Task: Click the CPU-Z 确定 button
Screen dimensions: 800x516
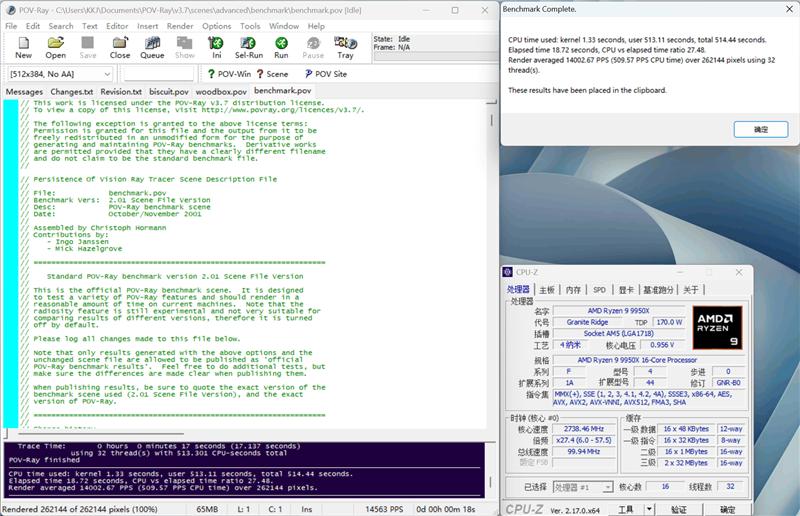Action: 728,509
